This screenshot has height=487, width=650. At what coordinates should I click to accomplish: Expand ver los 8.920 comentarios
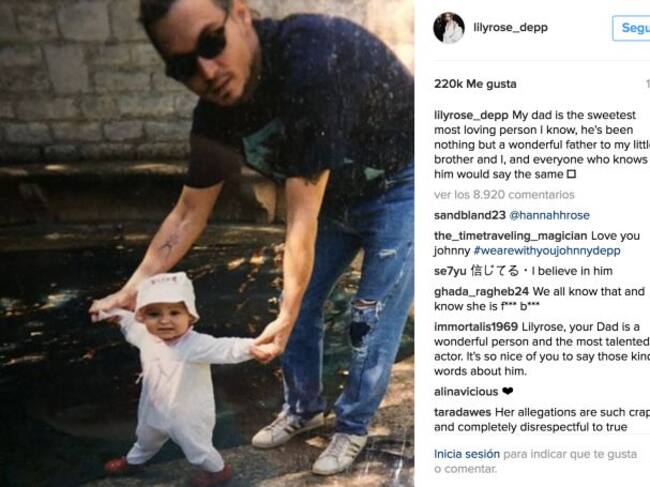click(504, 194)
